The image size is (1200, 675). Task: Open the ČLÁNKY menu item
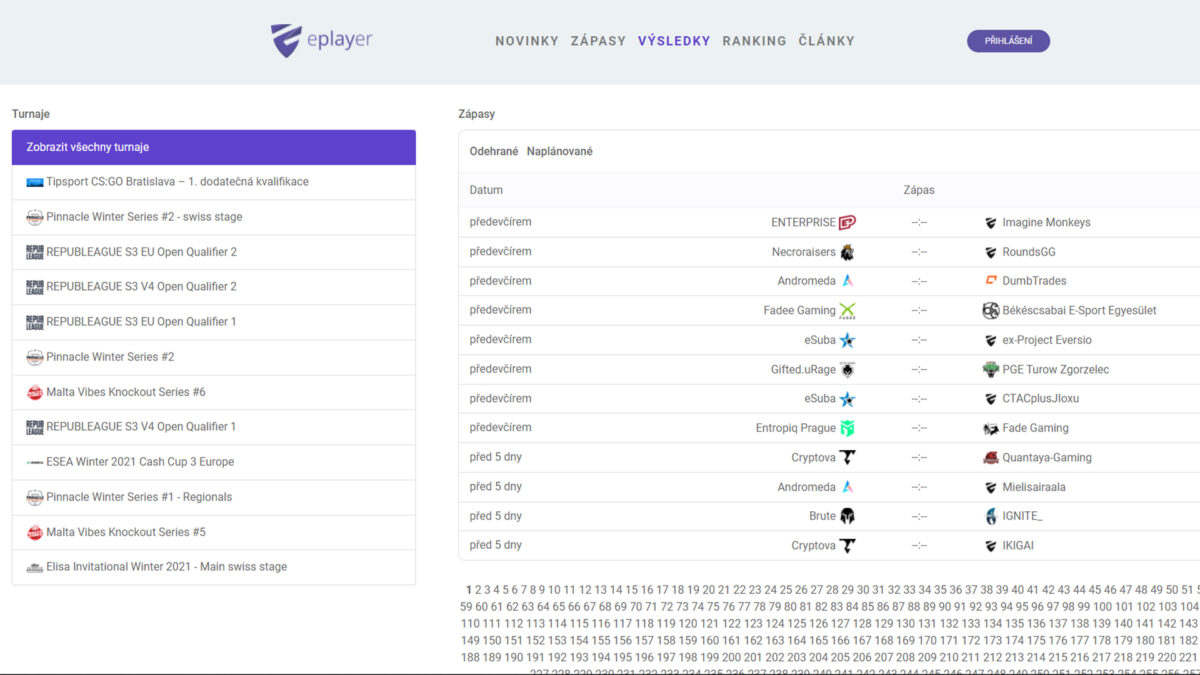click(x=827, y=41)
